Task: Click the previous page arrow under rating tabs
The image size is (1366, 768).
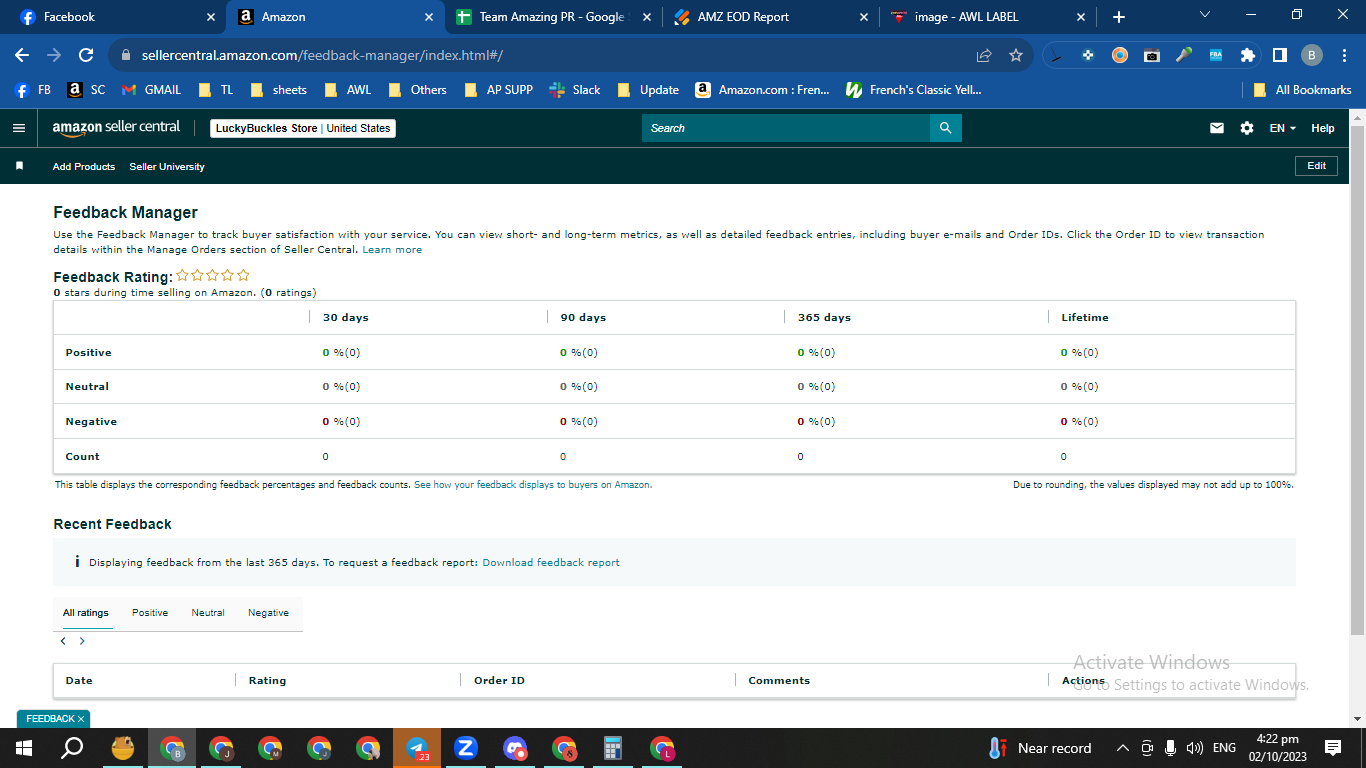Action: (x=63, y=641)
